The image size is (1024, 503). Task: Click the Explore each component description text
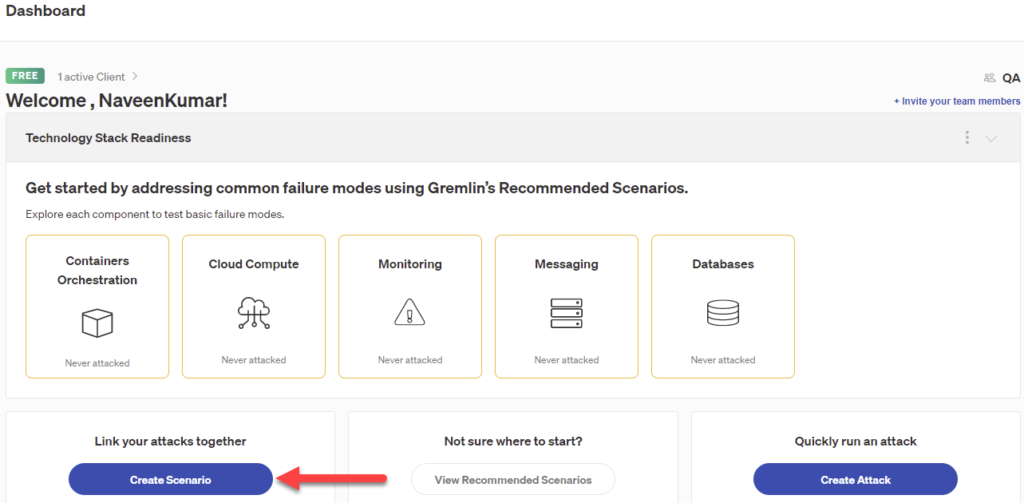click(x=155, y=214)
